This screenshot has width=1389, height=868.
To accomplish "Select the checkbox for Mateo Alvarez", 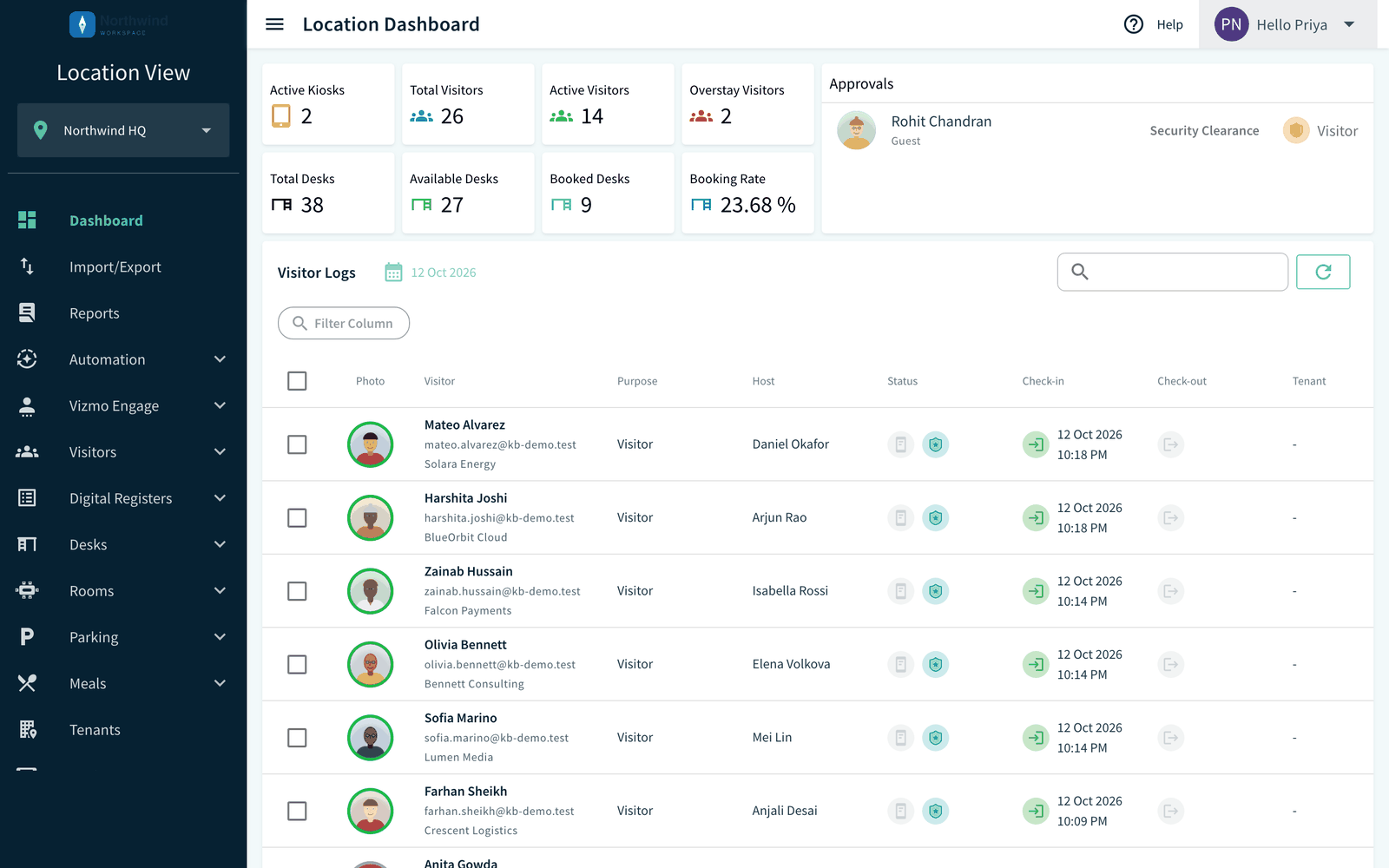I will 297,444.
